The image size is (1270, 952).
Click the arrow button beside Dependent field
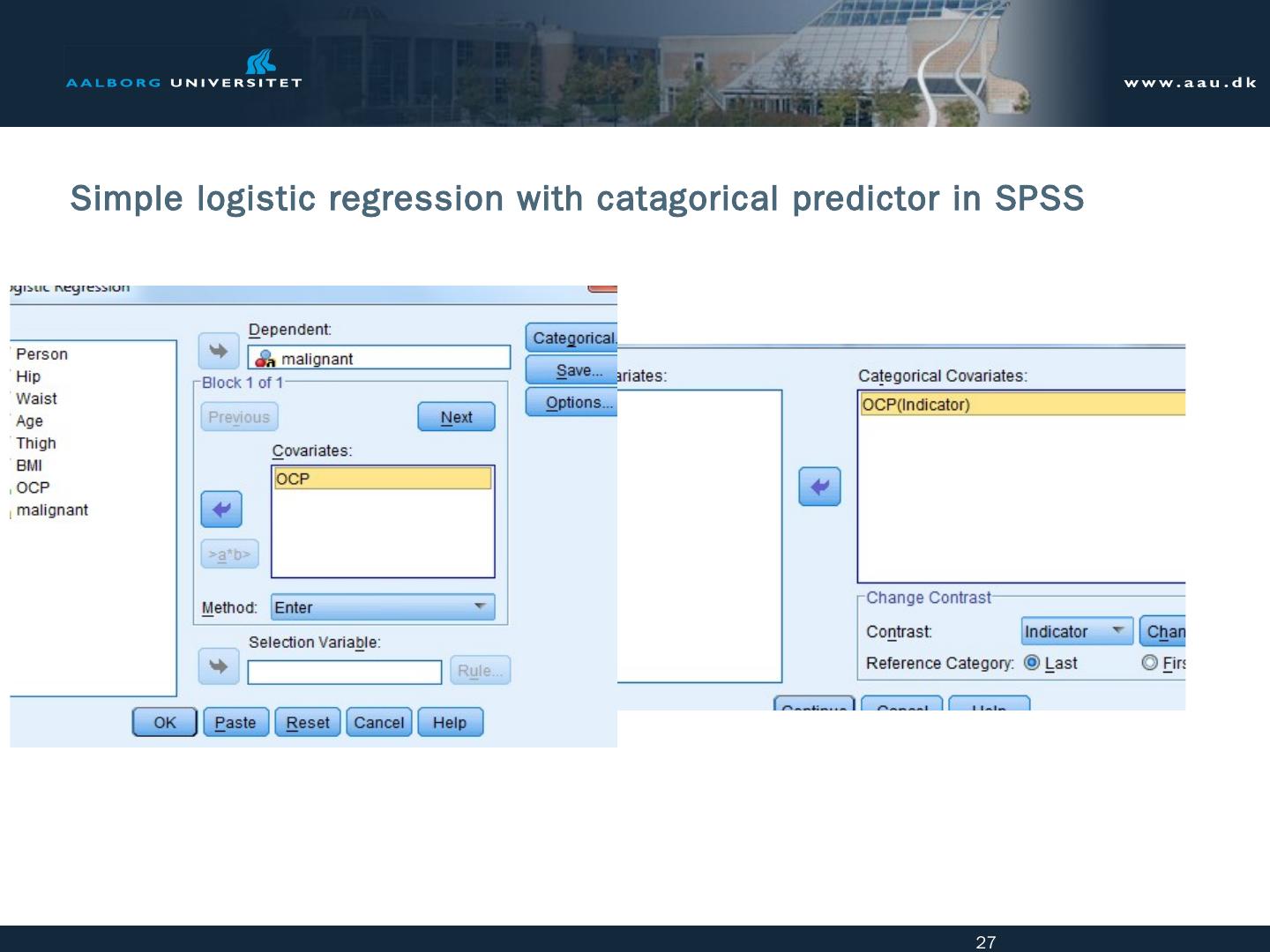click(x=218, y=351)
